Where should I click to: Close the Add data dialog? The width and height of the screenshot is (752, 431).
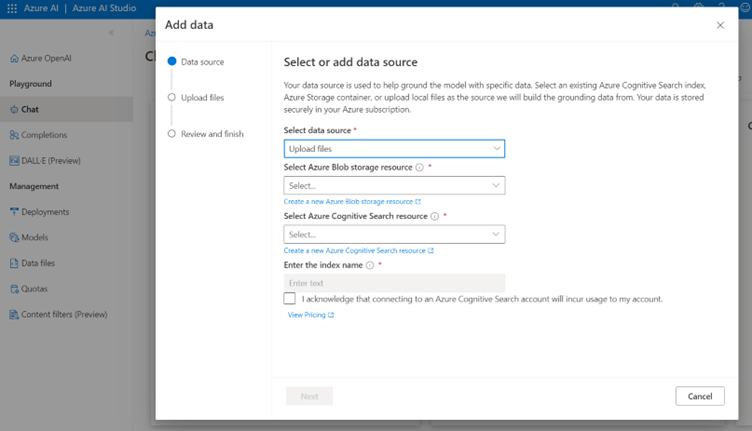pyautogui.click(x=720, y=25)
